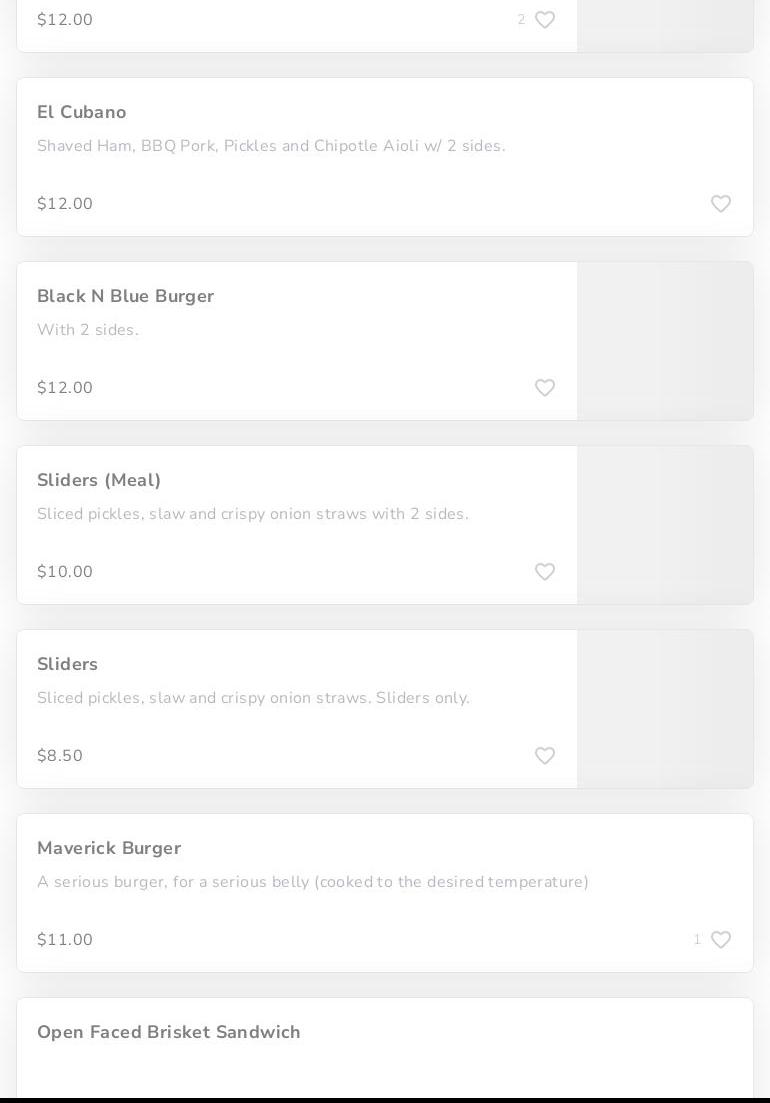
Task: Click the "A serious burger" description
Action: tap(313, 882)
